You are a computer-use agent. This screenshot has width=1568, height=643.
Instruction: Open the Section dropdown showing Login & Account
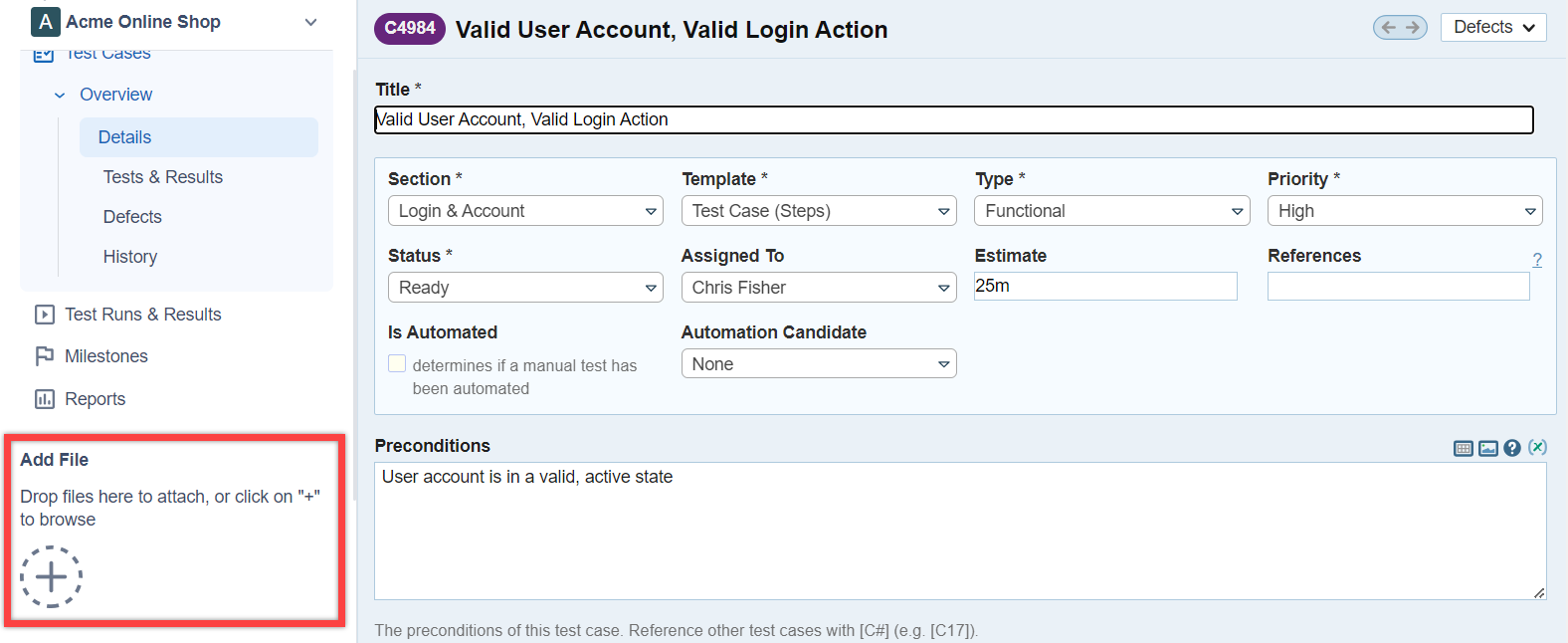[525, 211]
